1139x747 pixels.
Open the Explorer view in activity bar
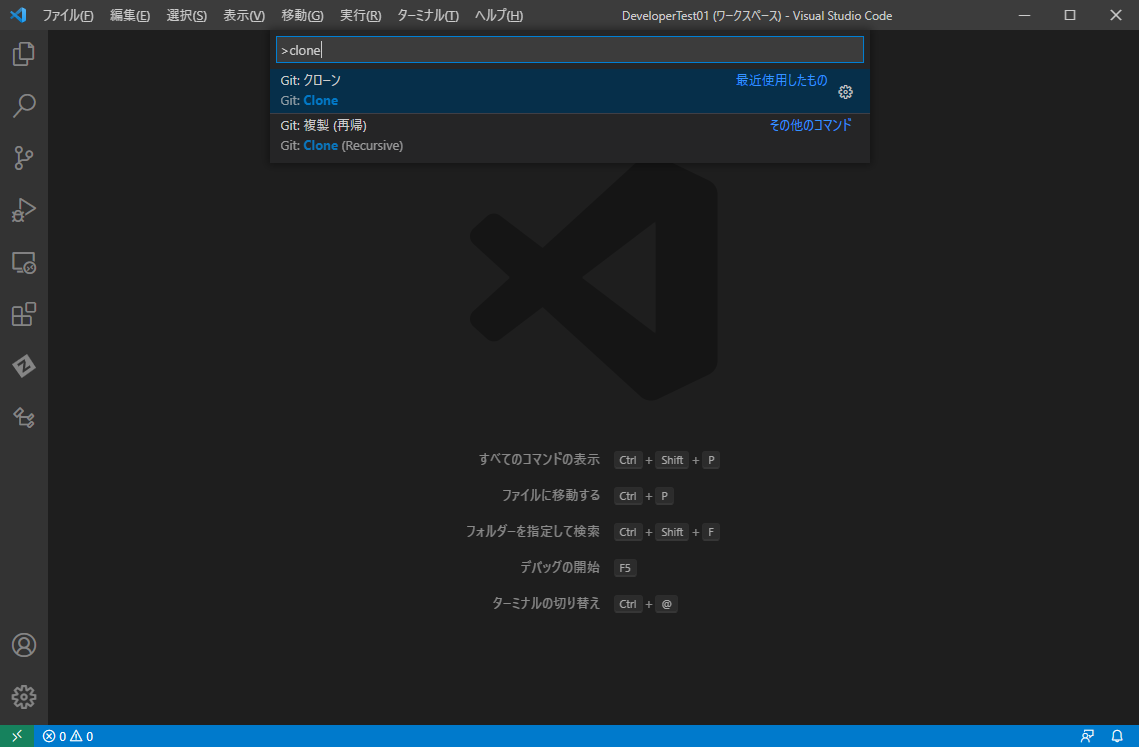24,54
